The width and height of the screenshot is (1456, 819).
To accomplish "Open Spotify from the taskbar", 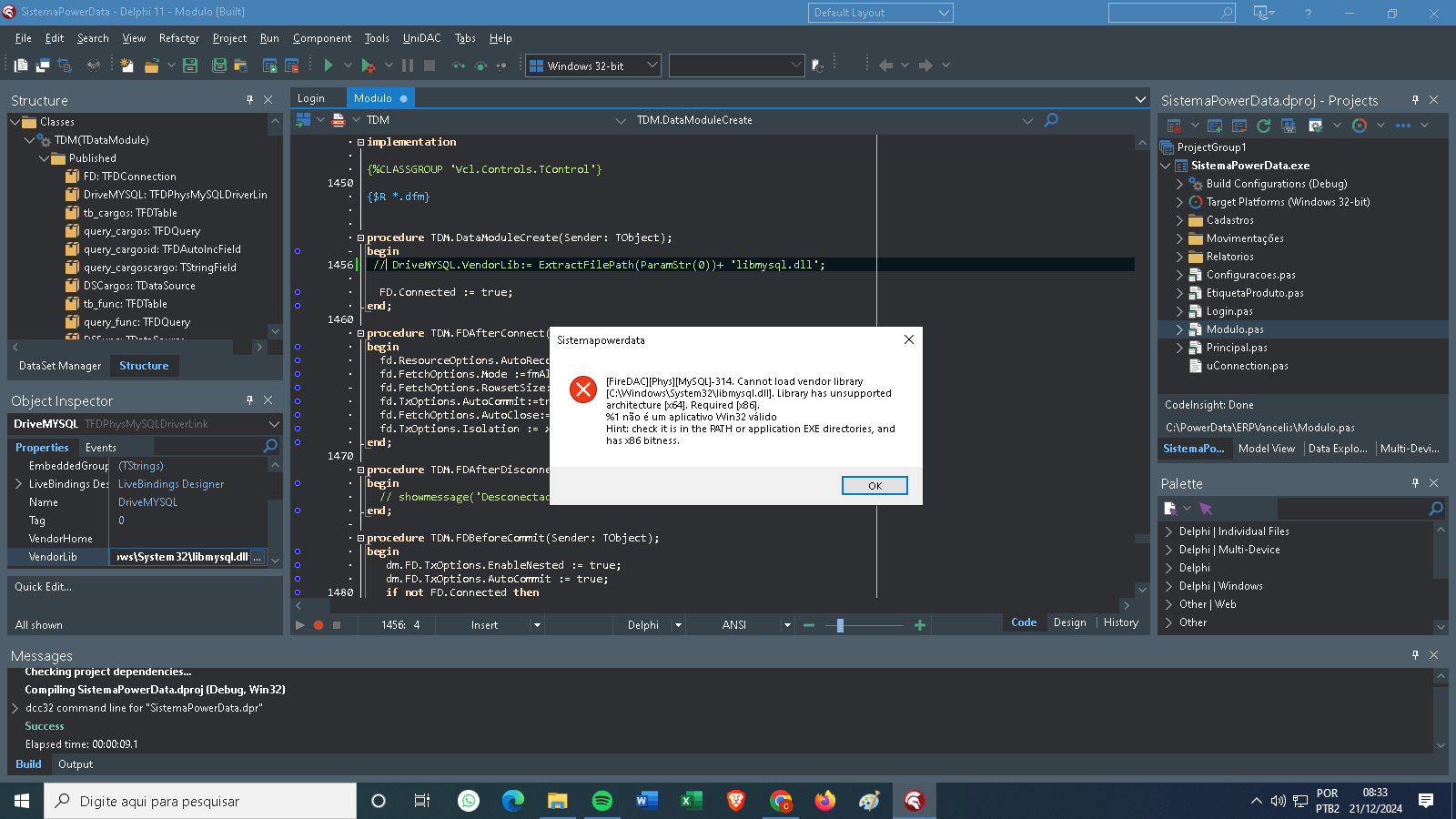I will (602, 801).
